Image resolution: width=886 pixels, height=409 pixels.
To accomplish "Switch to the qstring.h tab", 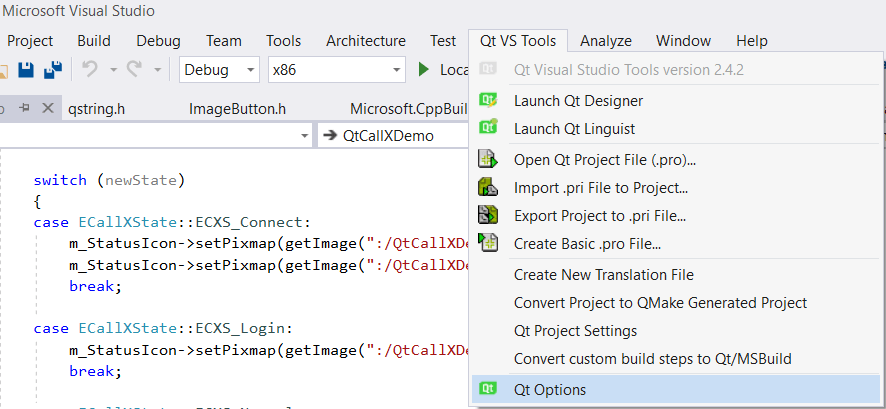I will pyautogui.click(x=97, y=109).
